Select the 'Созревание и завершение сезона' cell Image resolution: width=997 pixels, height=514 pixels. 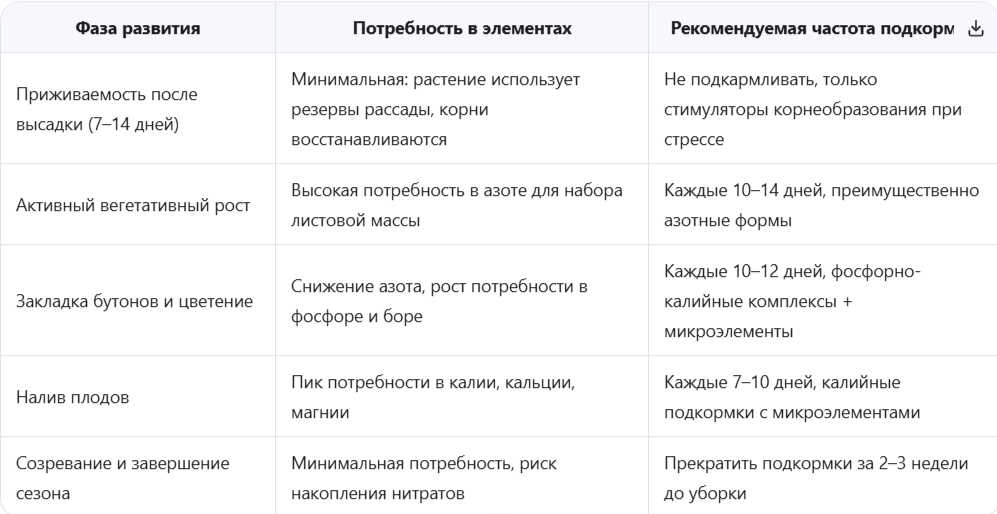tap(137, 477)
